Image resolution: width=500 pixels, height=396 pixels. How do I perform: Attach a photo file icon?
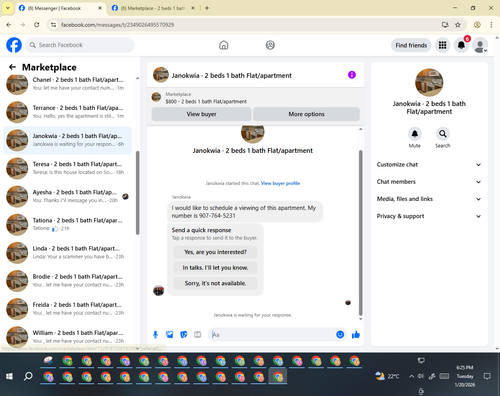[169, 334]
